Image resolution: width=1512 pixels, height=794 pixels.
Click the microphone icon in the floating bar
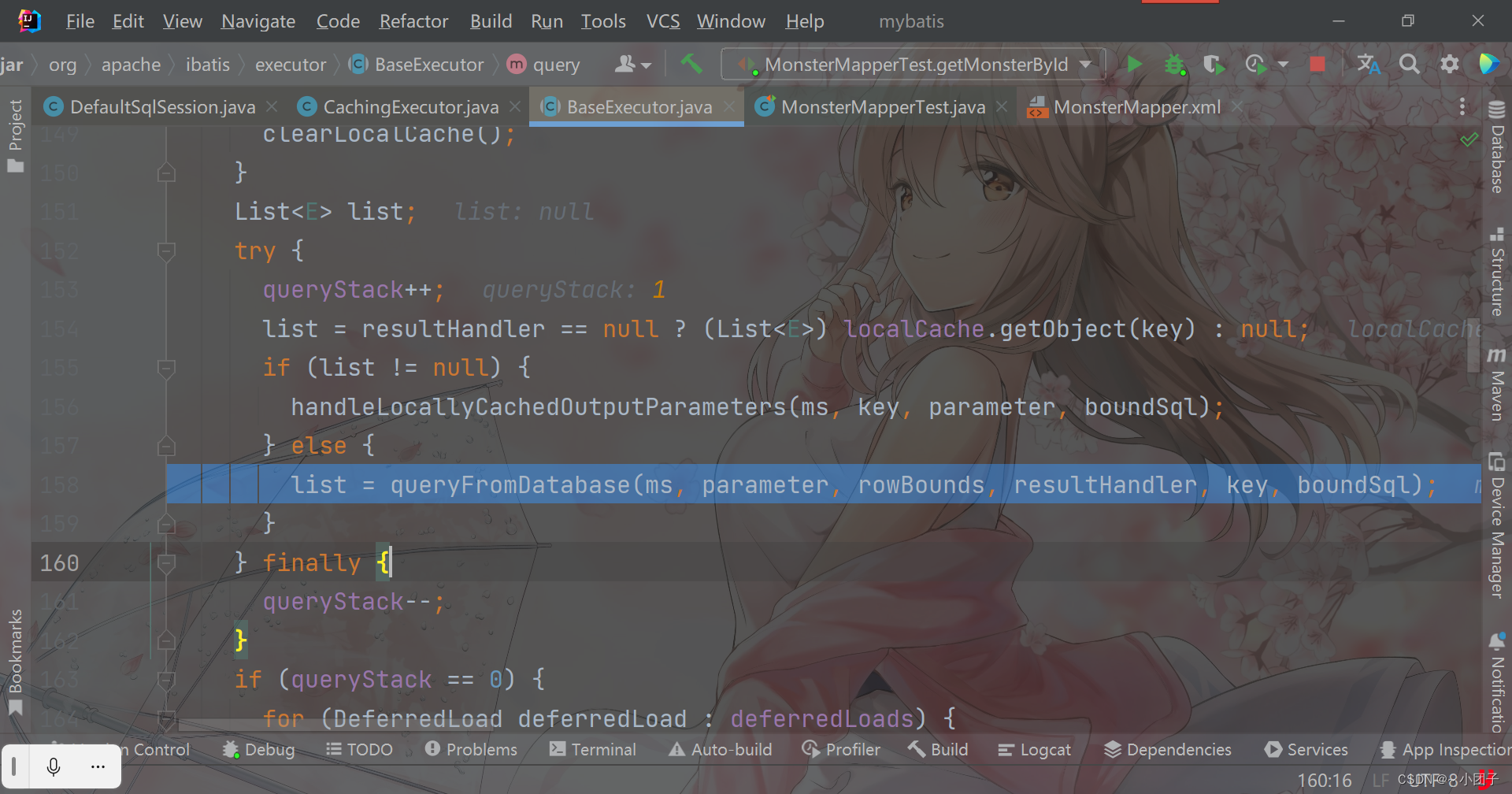pos(54,766)
